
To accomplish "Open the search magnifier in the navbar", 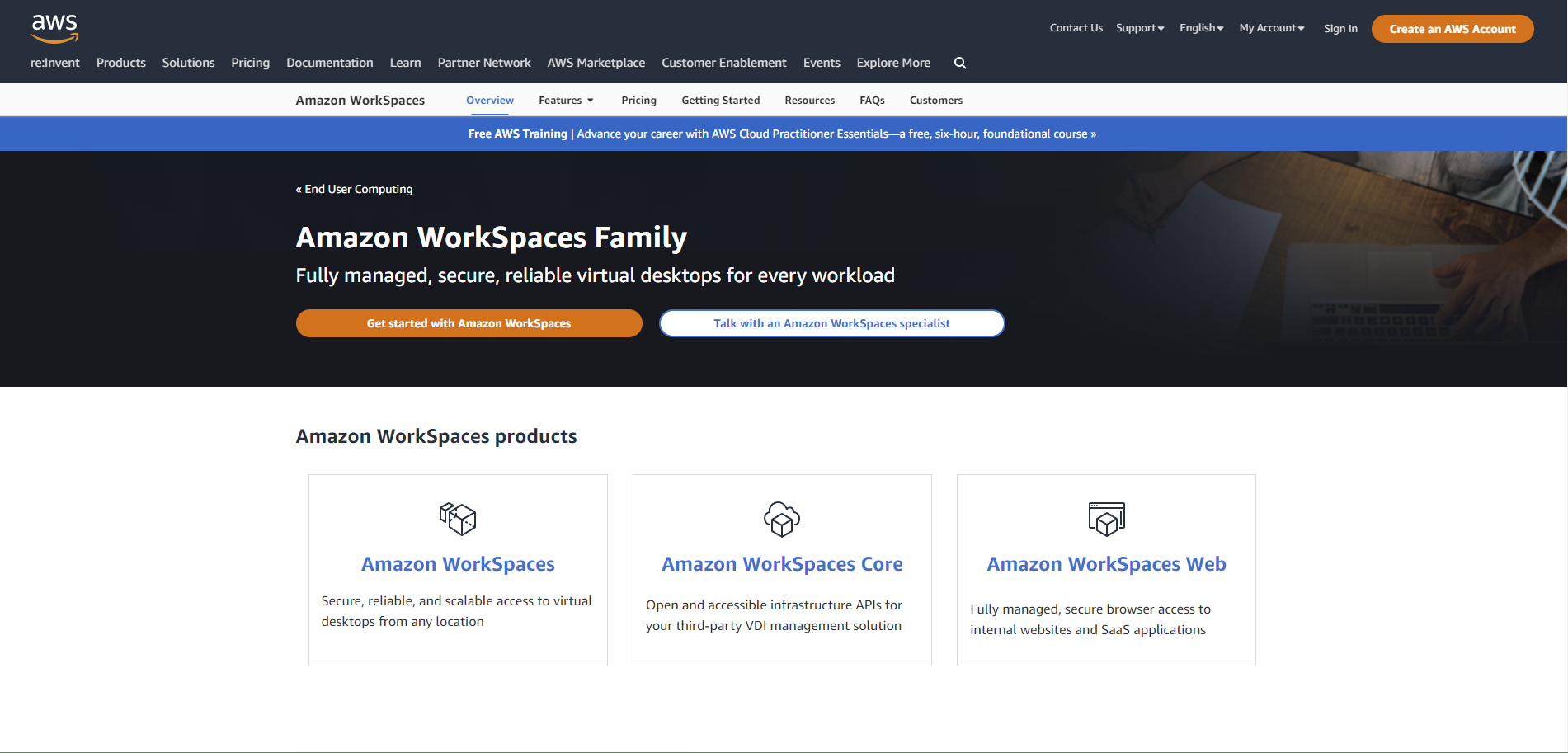I will [959, 63].
